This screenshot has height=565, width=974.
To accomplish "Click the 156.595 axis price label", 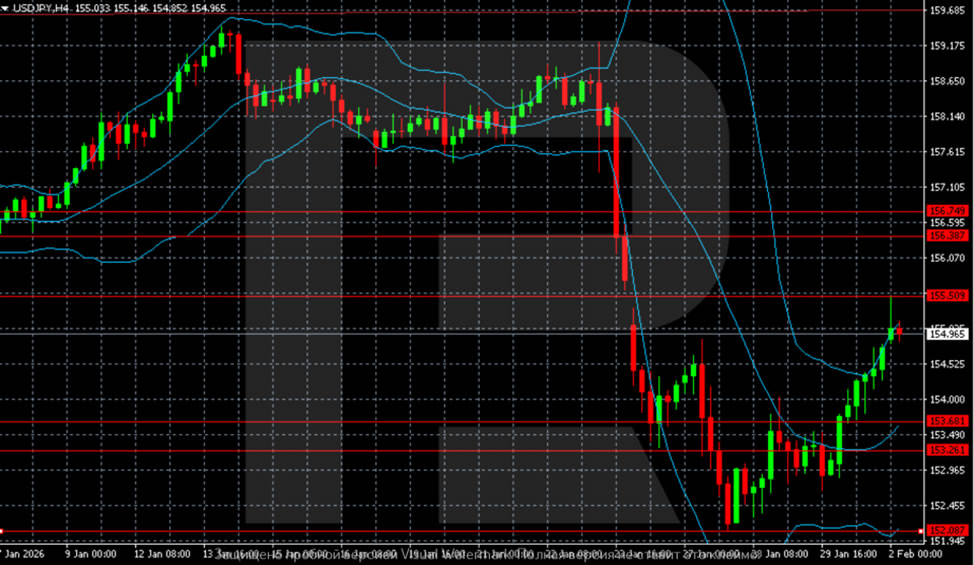I will (947, 223).
